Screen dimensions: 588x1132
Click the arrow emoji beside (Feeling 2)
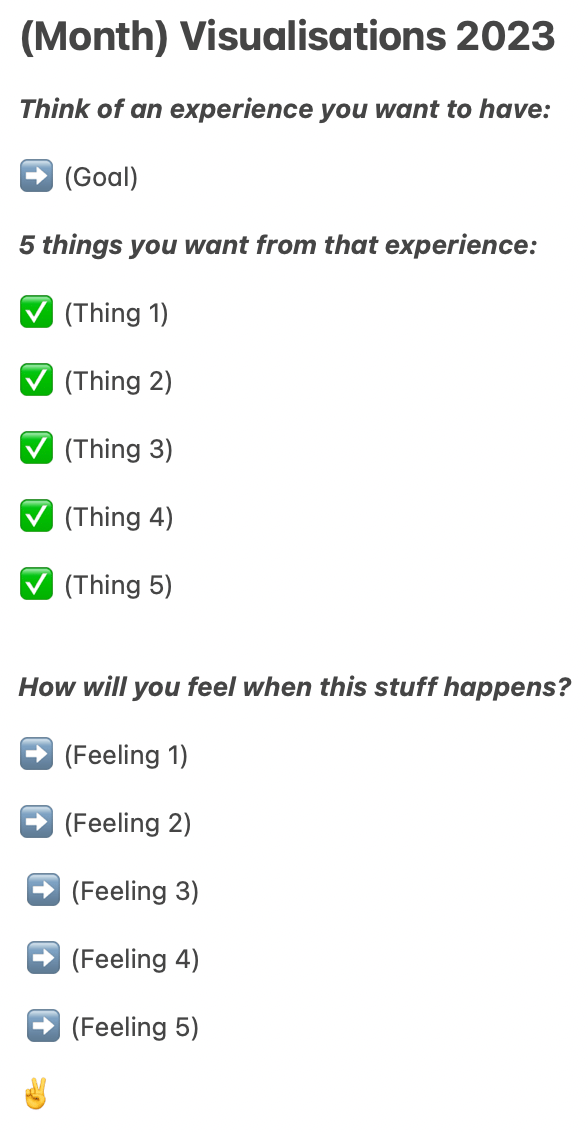click(x=36, y=822)
